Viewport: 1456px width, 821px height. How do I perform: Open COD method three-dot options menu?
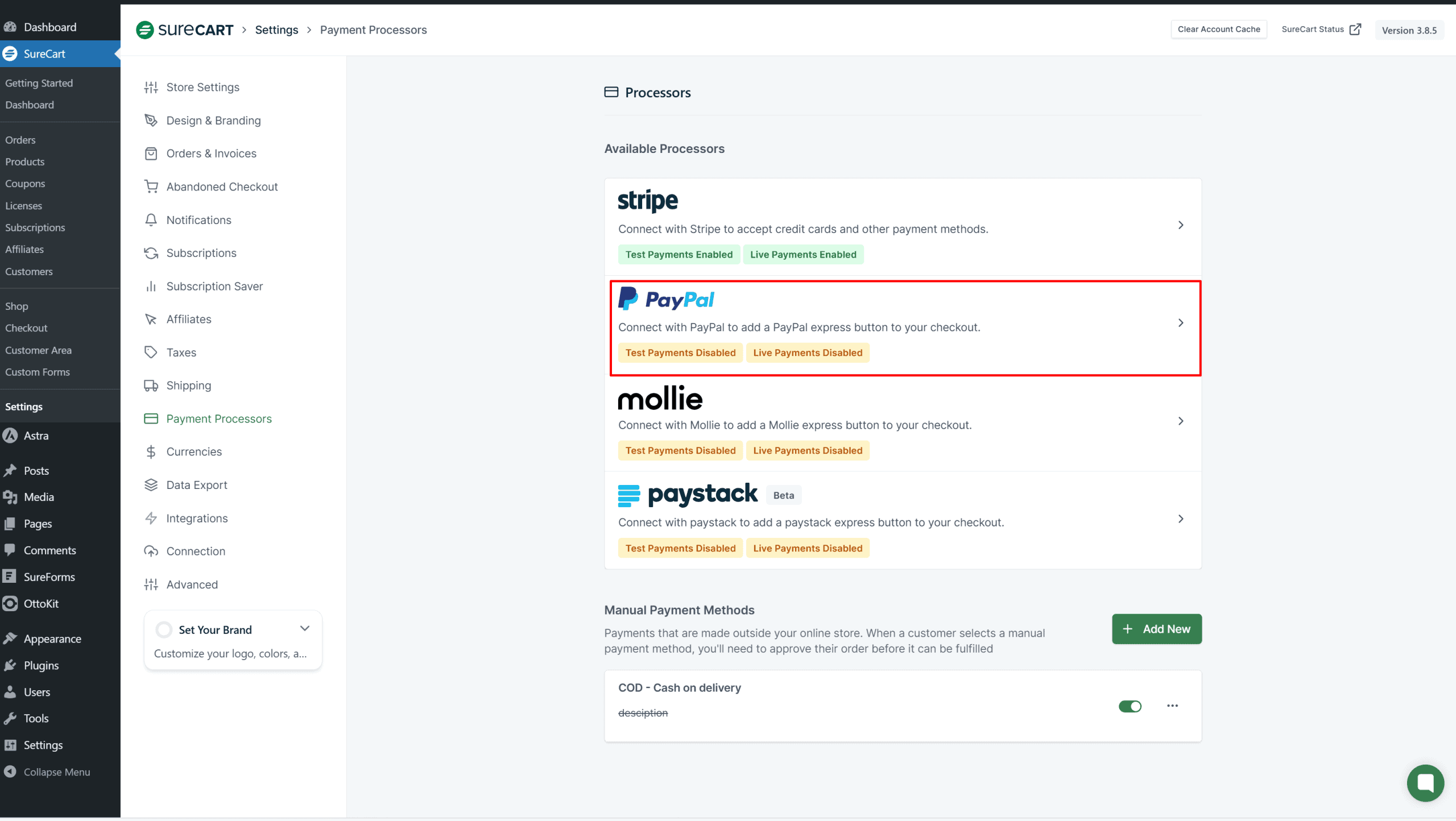(x=1172, y=706)
